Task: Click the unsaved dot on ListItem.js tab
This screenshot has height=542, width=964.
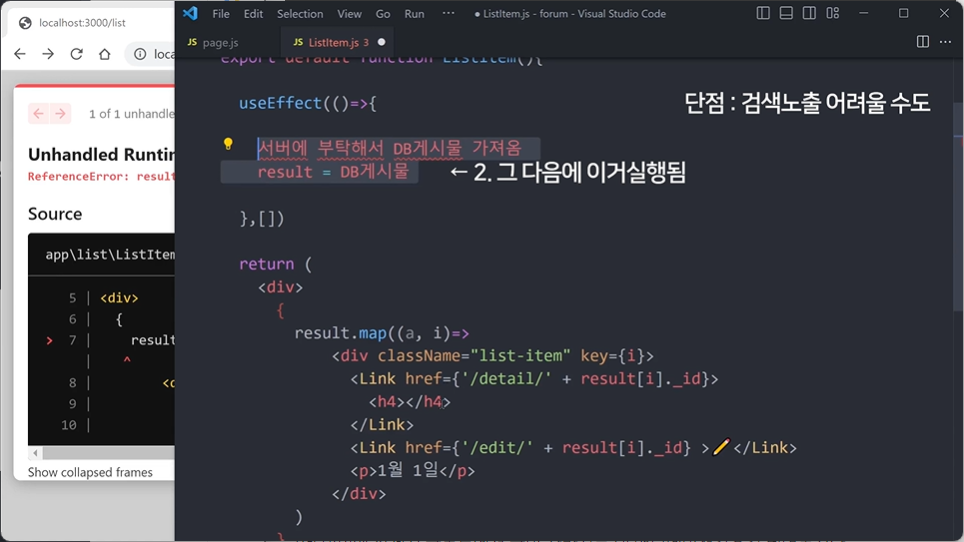Action: pyautogui.click(x=381, y=42)
